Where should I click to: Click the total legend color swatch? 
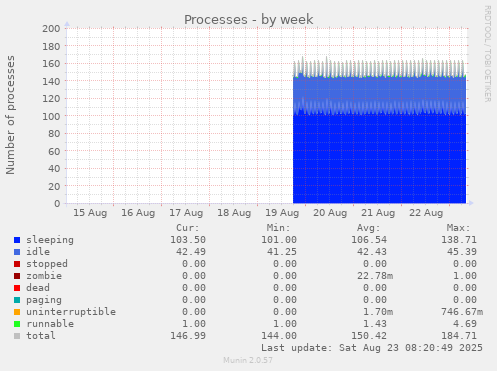(x=17, y=336)
